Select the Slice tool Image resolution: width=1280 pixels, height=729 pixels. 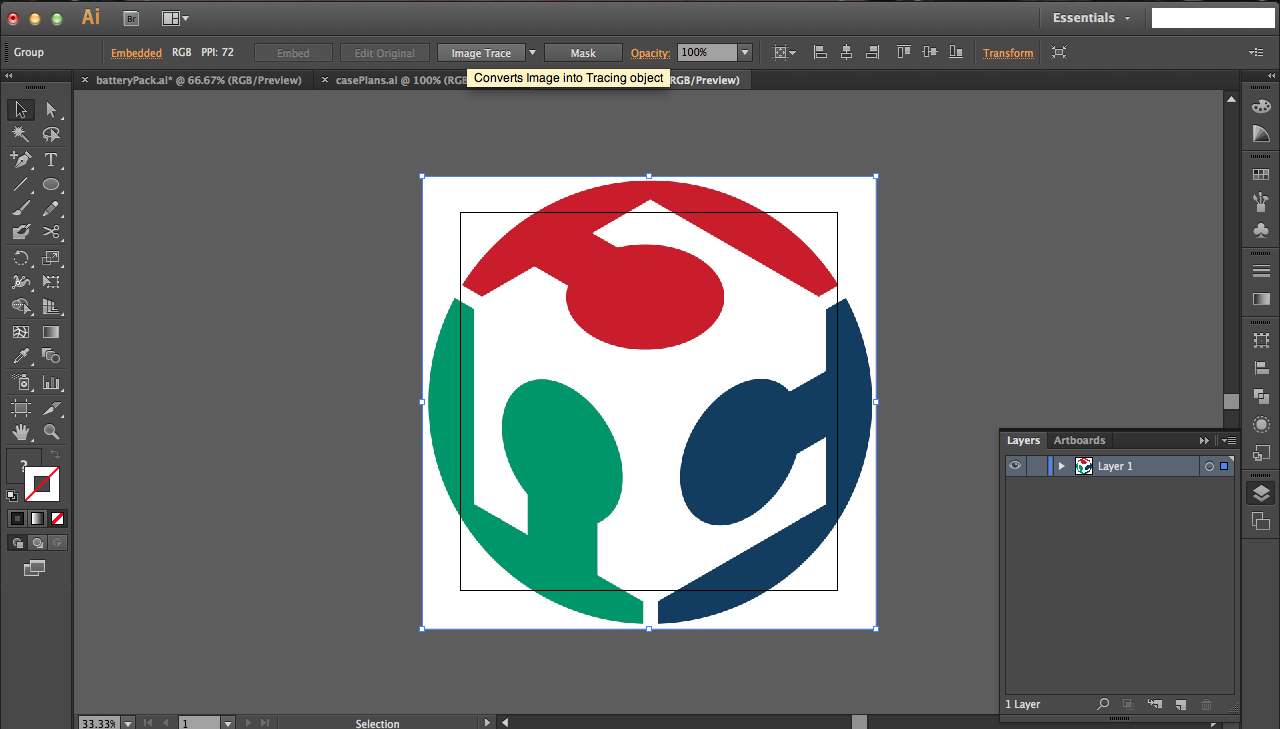[x=51, y=408]
